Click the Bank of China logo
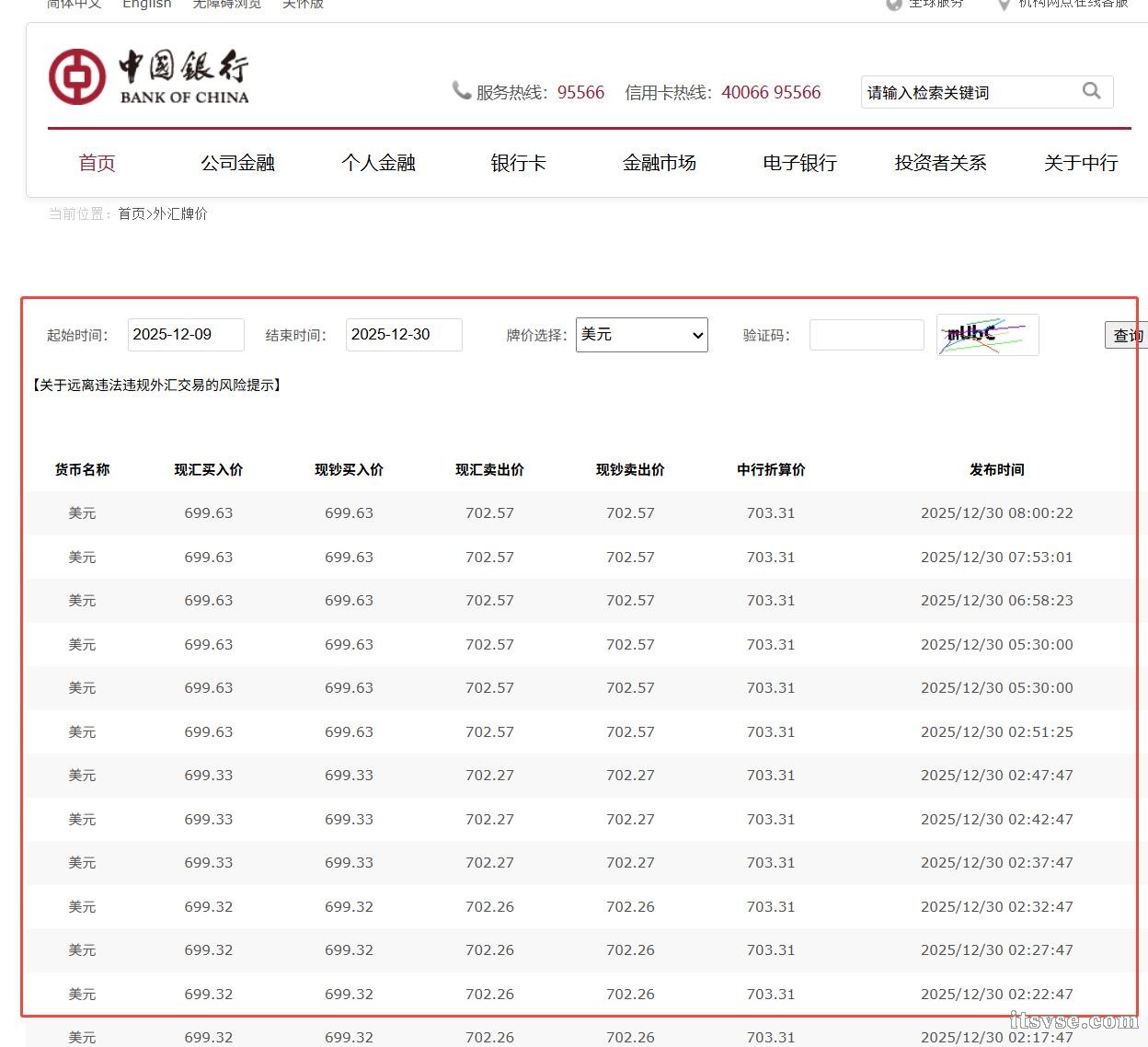 (x=147, y=75)
